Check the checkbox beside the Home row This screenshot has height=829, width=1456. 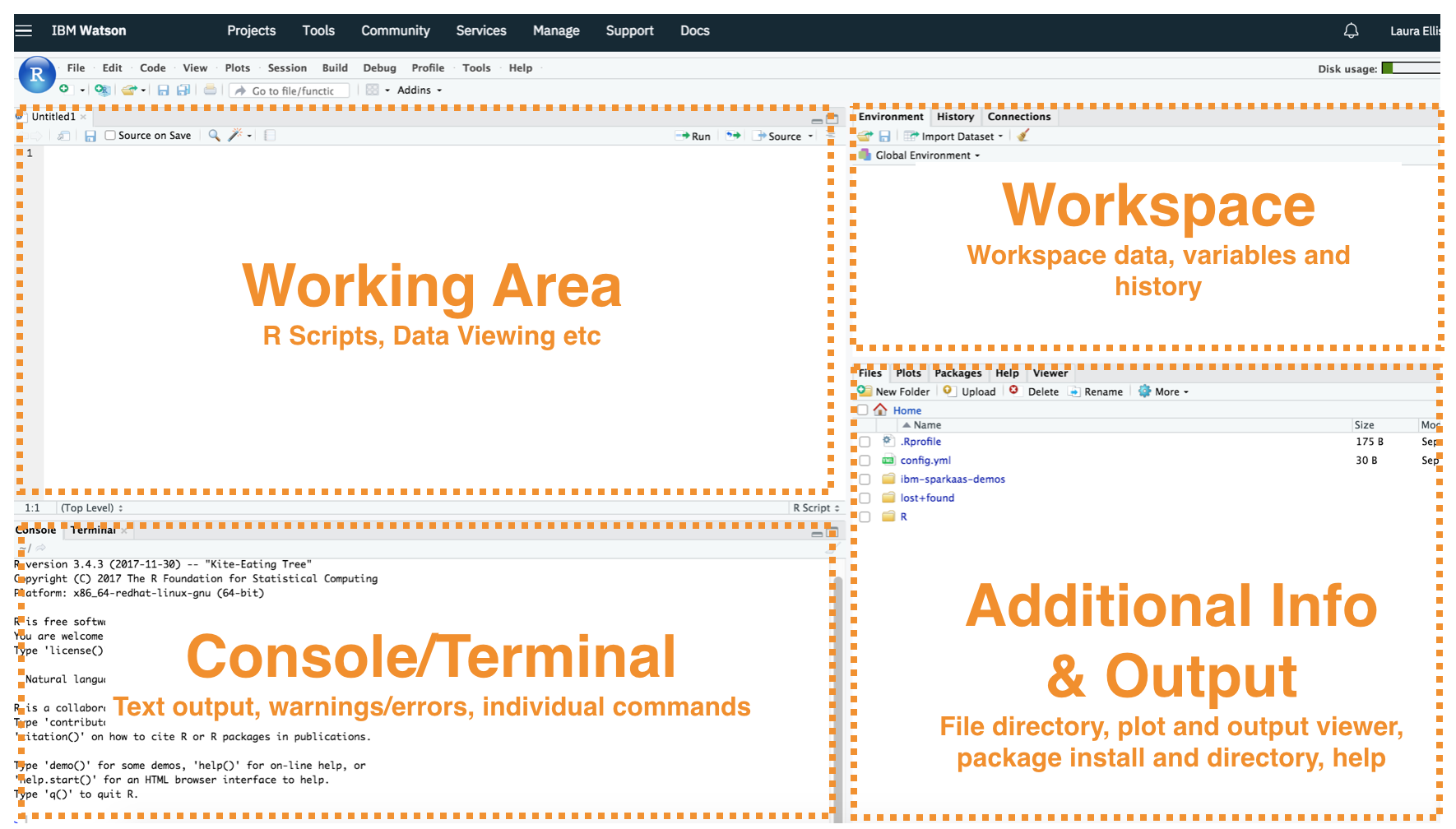click(x=862, y=410)
